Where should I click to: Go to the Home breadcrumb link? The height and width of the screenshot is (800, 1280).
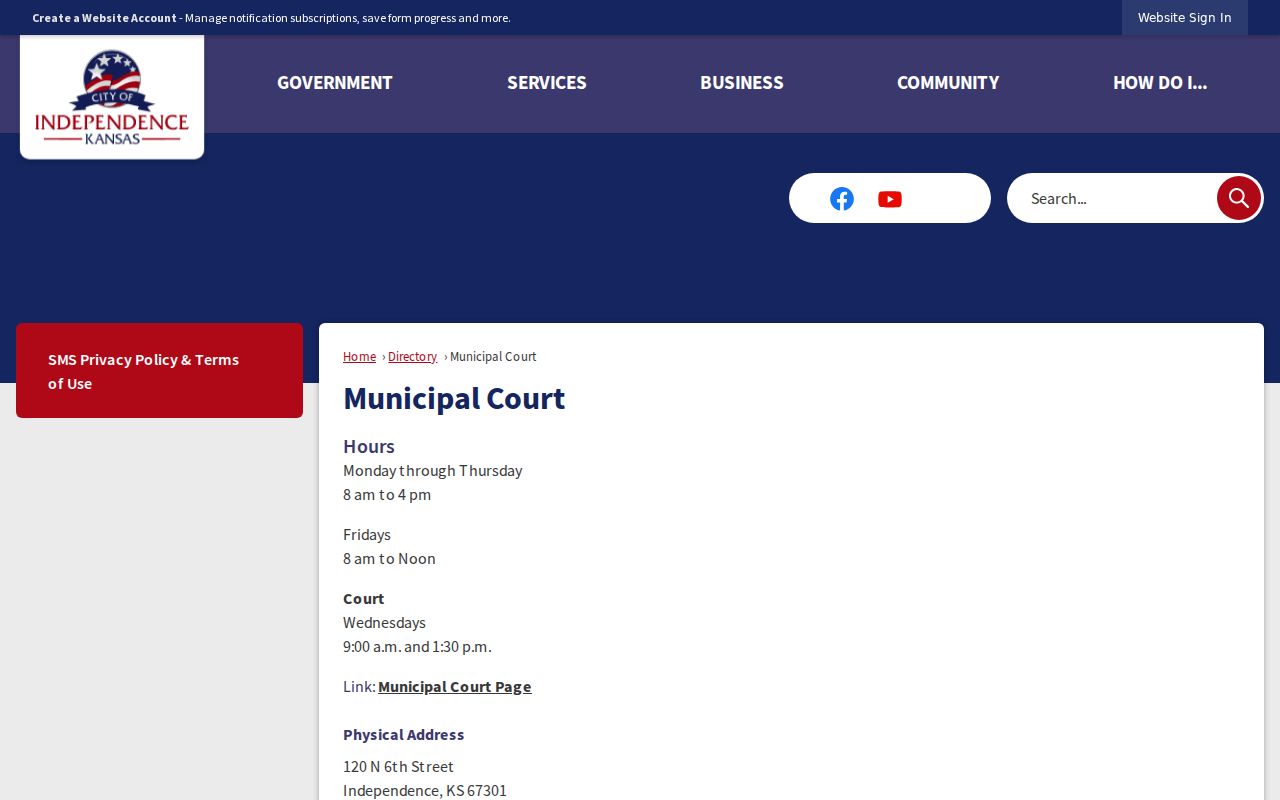(360, 357)
